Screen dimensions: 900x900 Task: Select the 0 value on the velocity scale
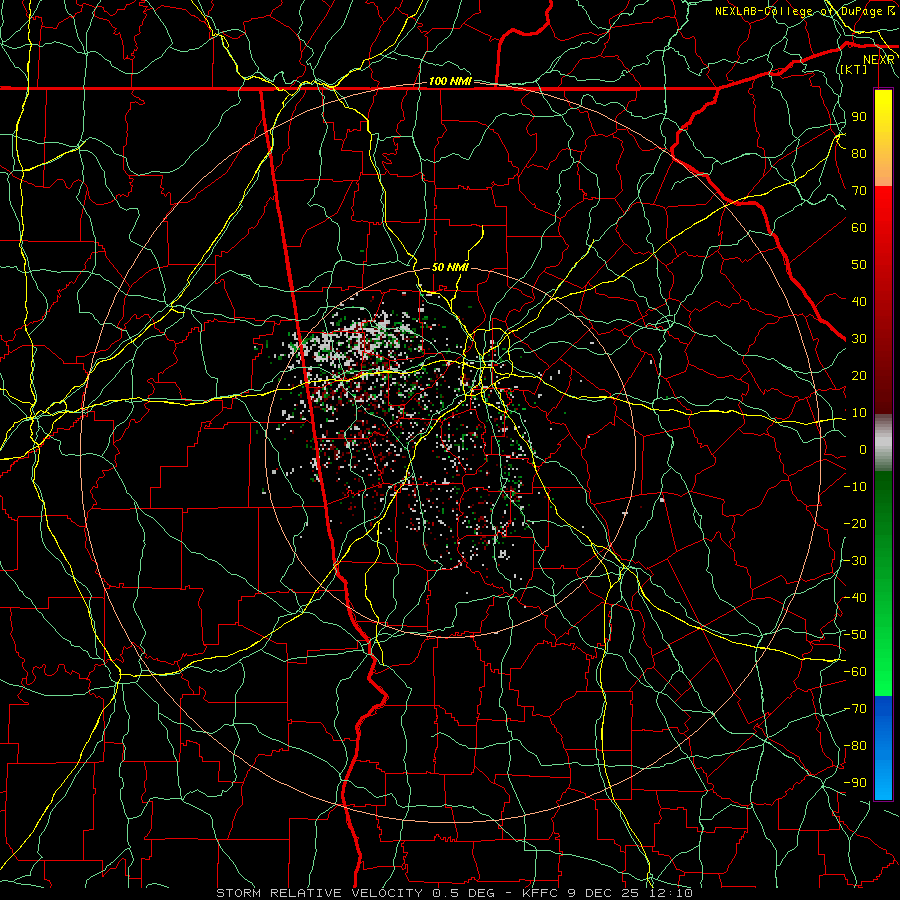click(x=863, y=449)
